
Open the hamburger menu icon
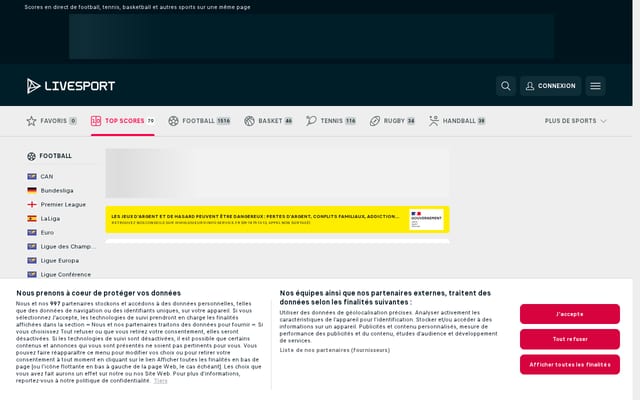coord(596,86)
